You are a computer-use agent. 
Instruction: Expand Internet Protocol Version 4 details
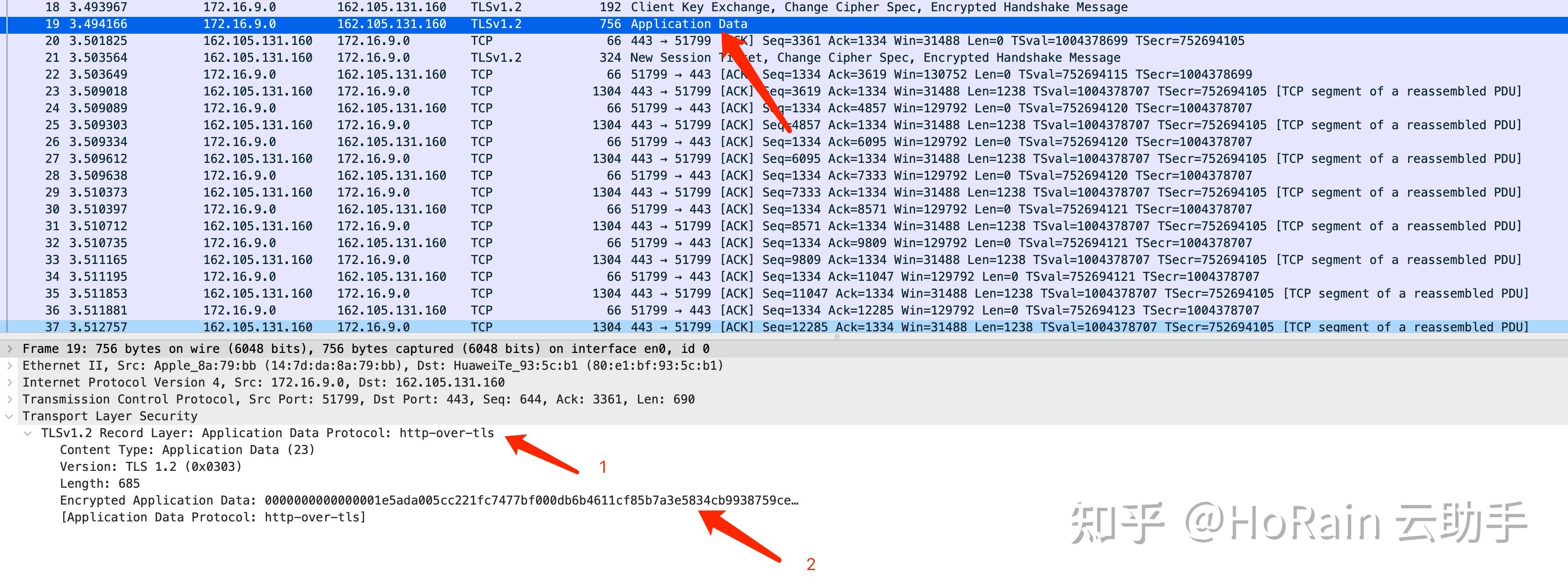[9, 383]
